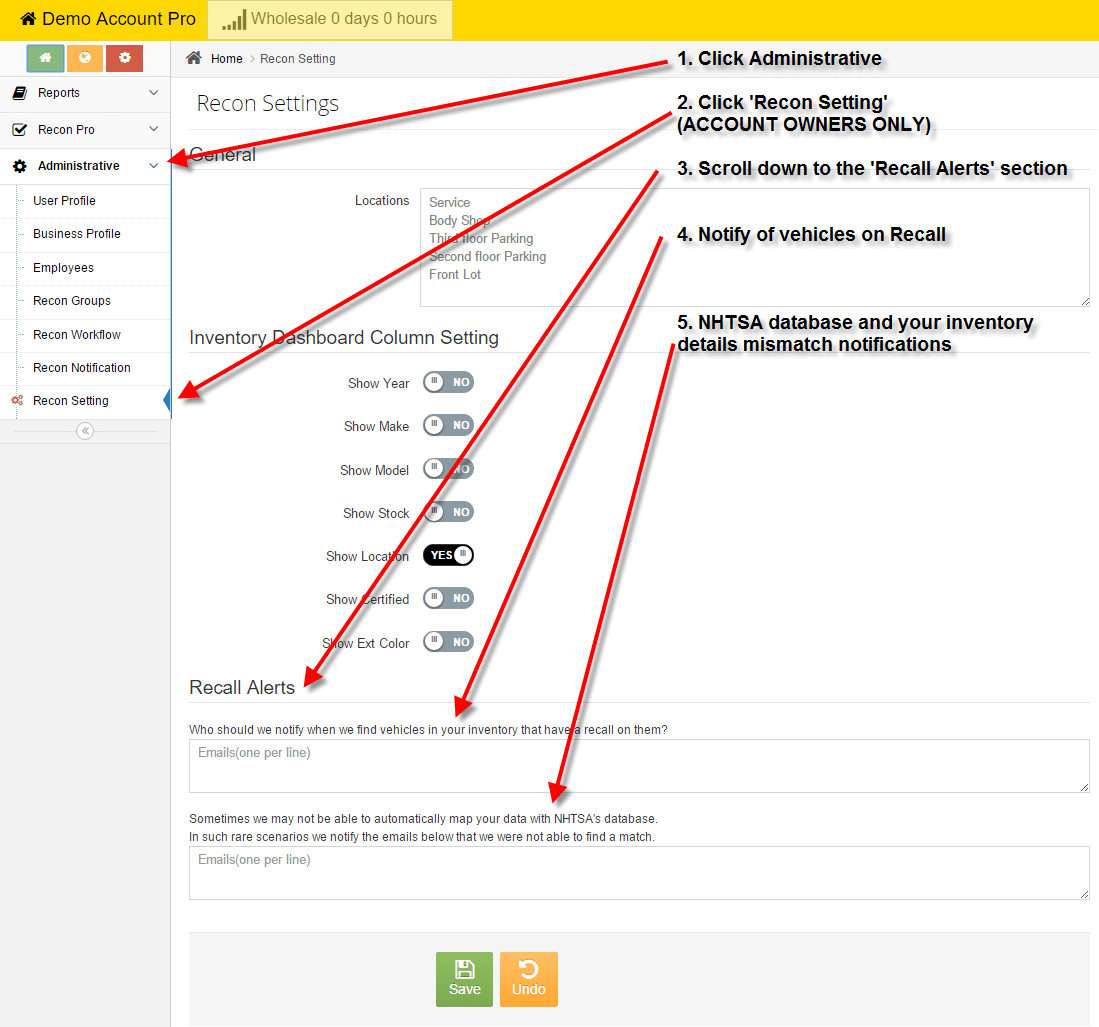Enable the Show Year toggle
This screenshot has width=1099, height=1027.
pyautogui.click(x=448, y=382)
